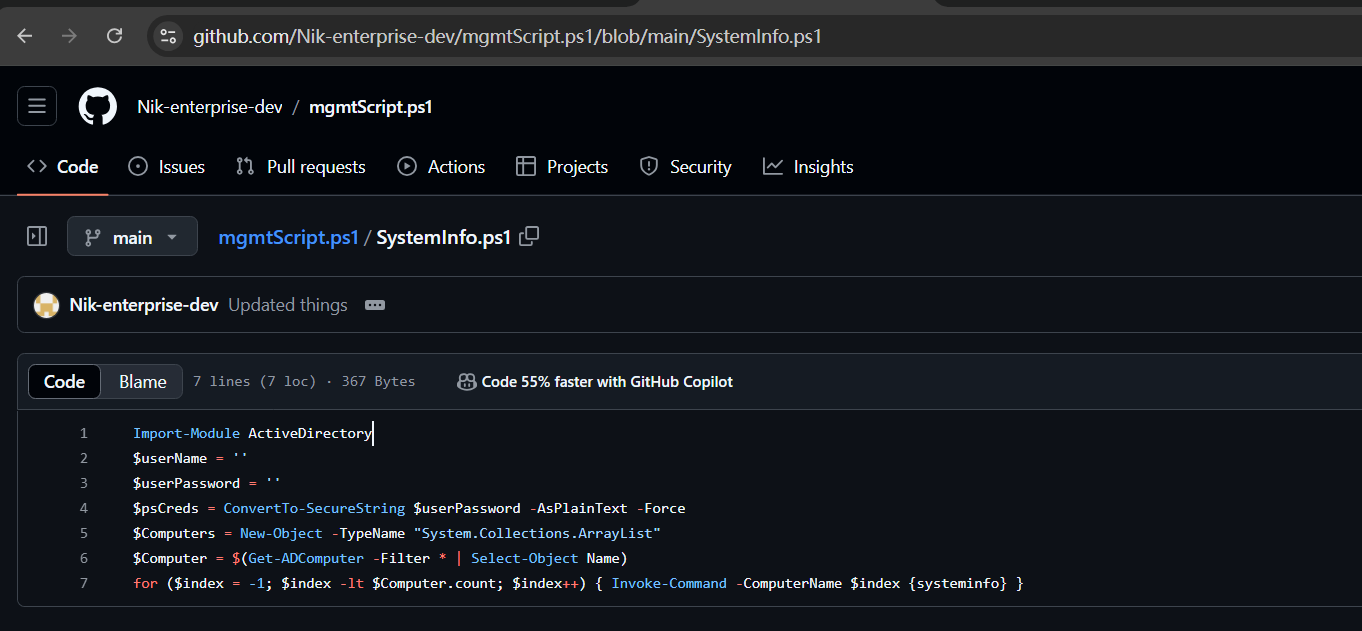The width and height of the screenshot is (1362, 631).
Task: Open the Projects tab
Action: pos(562,167)
